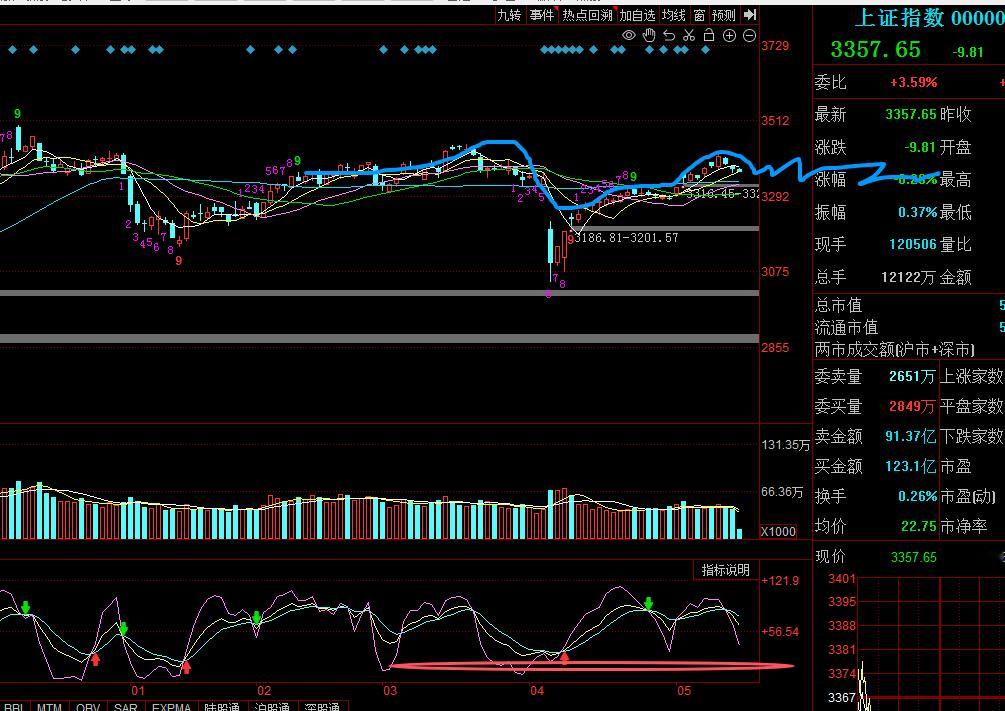This screenshot has height=711, width=1005.
Task: Click the 换手 value 0.26%
Action: [917, 496]
